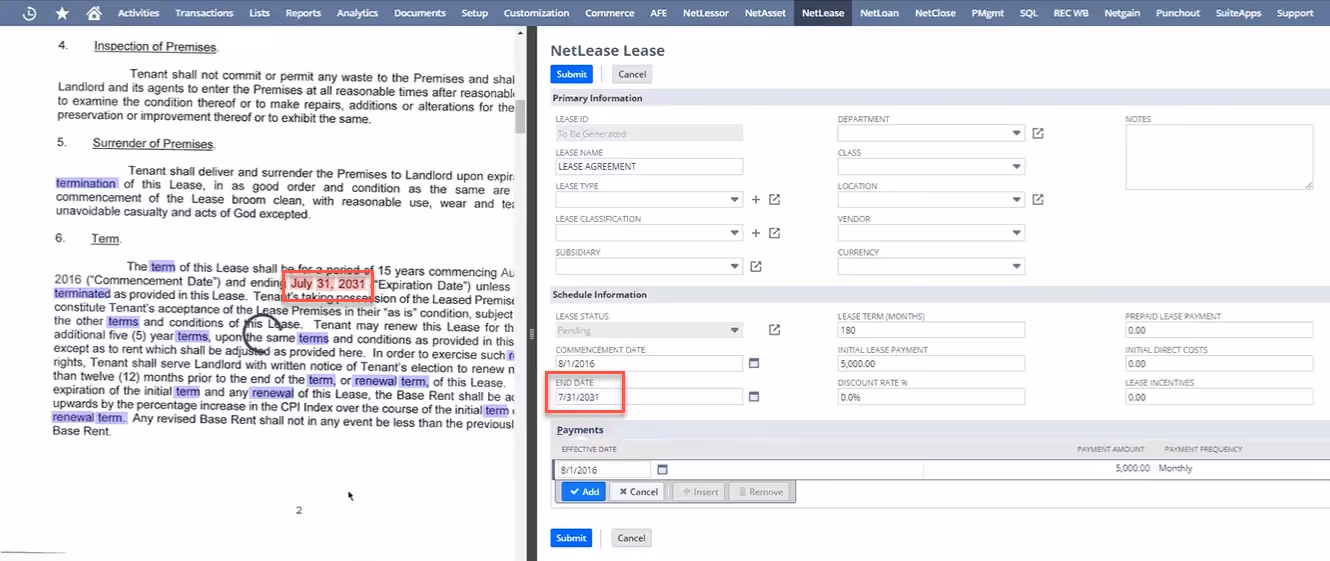Open the Subsidiary record link icon
The width and height of the screenshot is (1330, 561).
click(x=756, y=266)
